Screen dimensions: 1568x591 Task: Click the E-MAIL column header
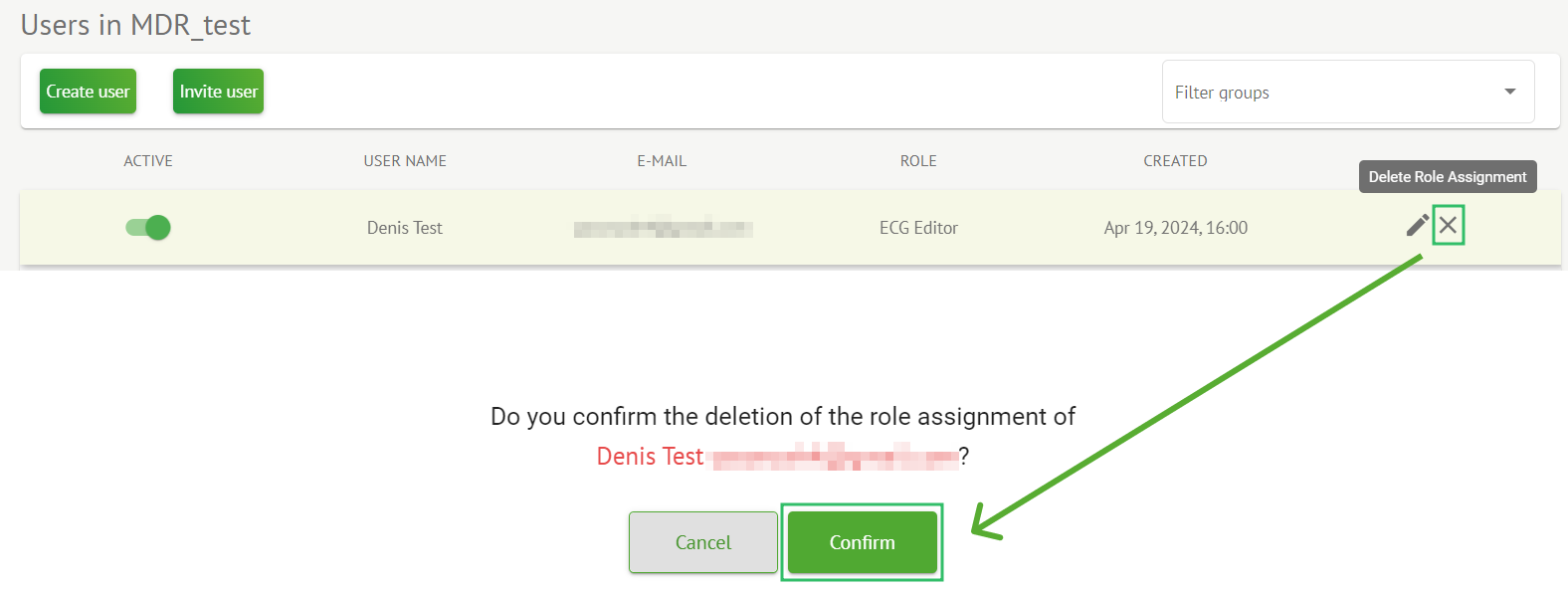coord(662,161)
